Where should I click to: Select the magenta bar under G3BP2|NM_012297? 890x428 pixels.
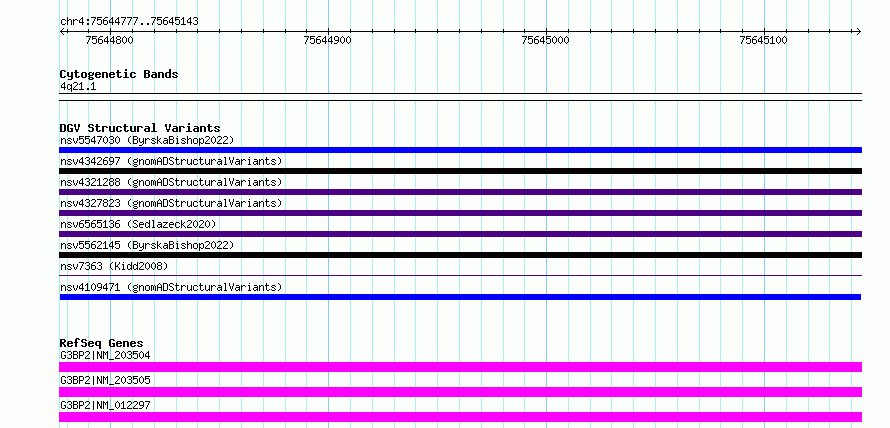pos(460,417)
